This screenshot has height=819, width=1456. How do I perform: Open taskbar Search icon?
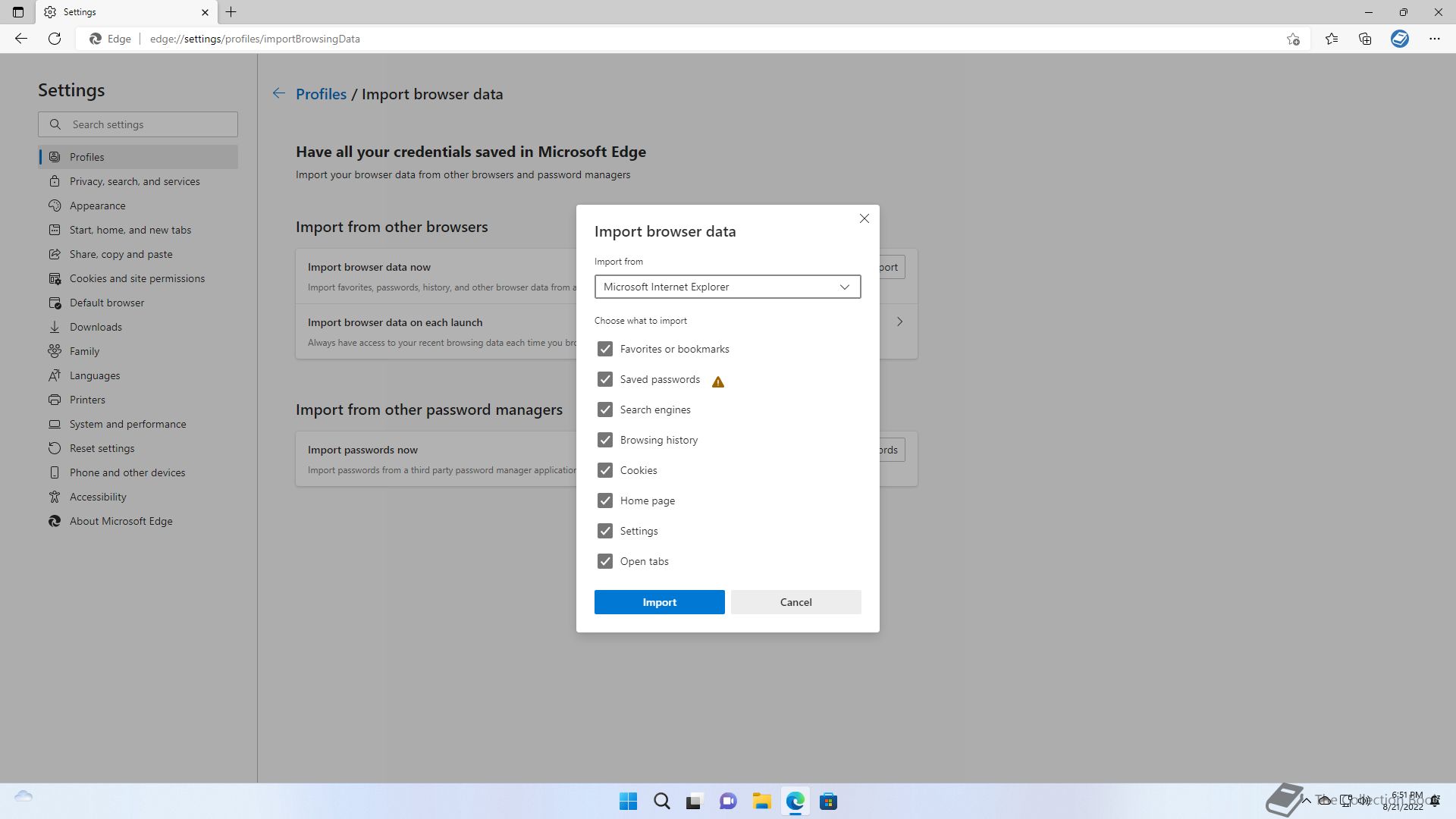[662, 802]
